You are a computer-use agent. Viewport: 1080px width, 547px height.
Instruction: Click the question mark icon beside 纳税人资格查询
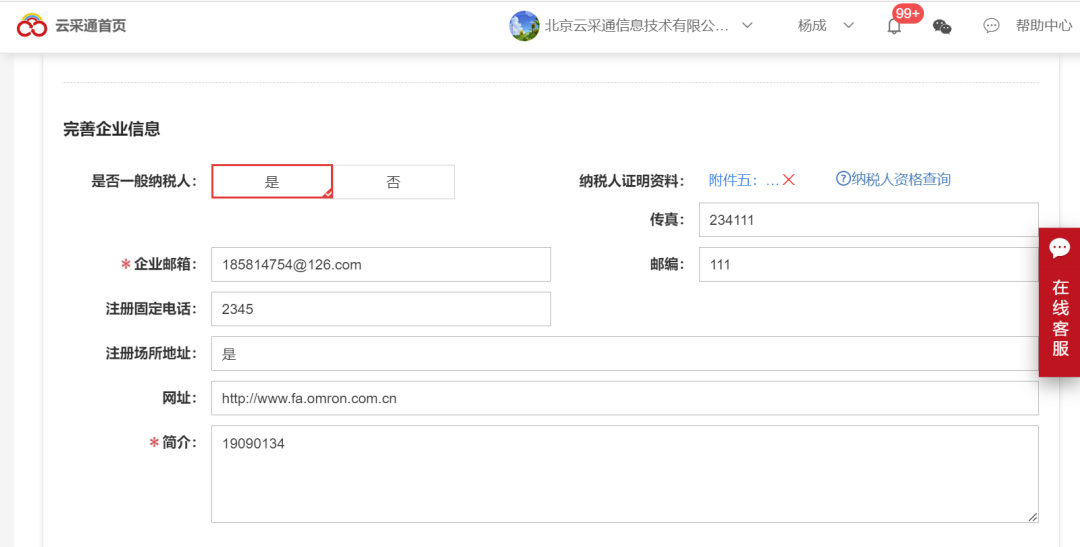coord(843,179)
